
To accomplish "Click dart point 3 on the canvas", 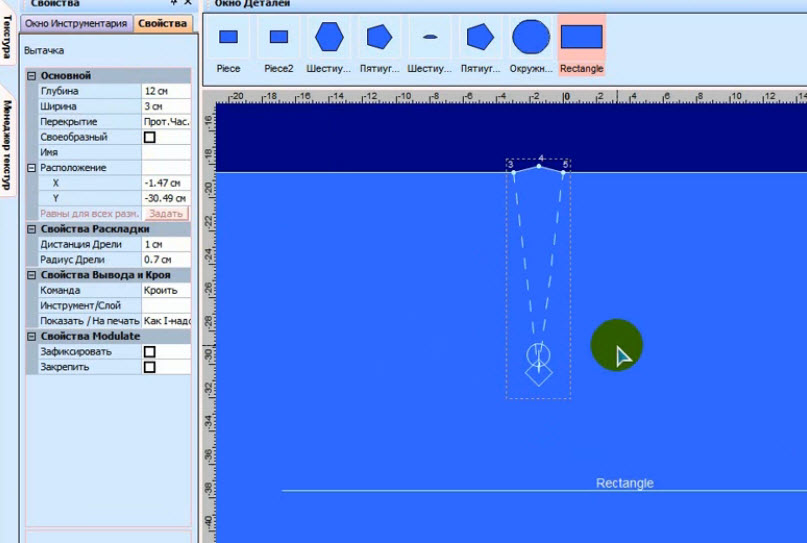I will point(514,172).
